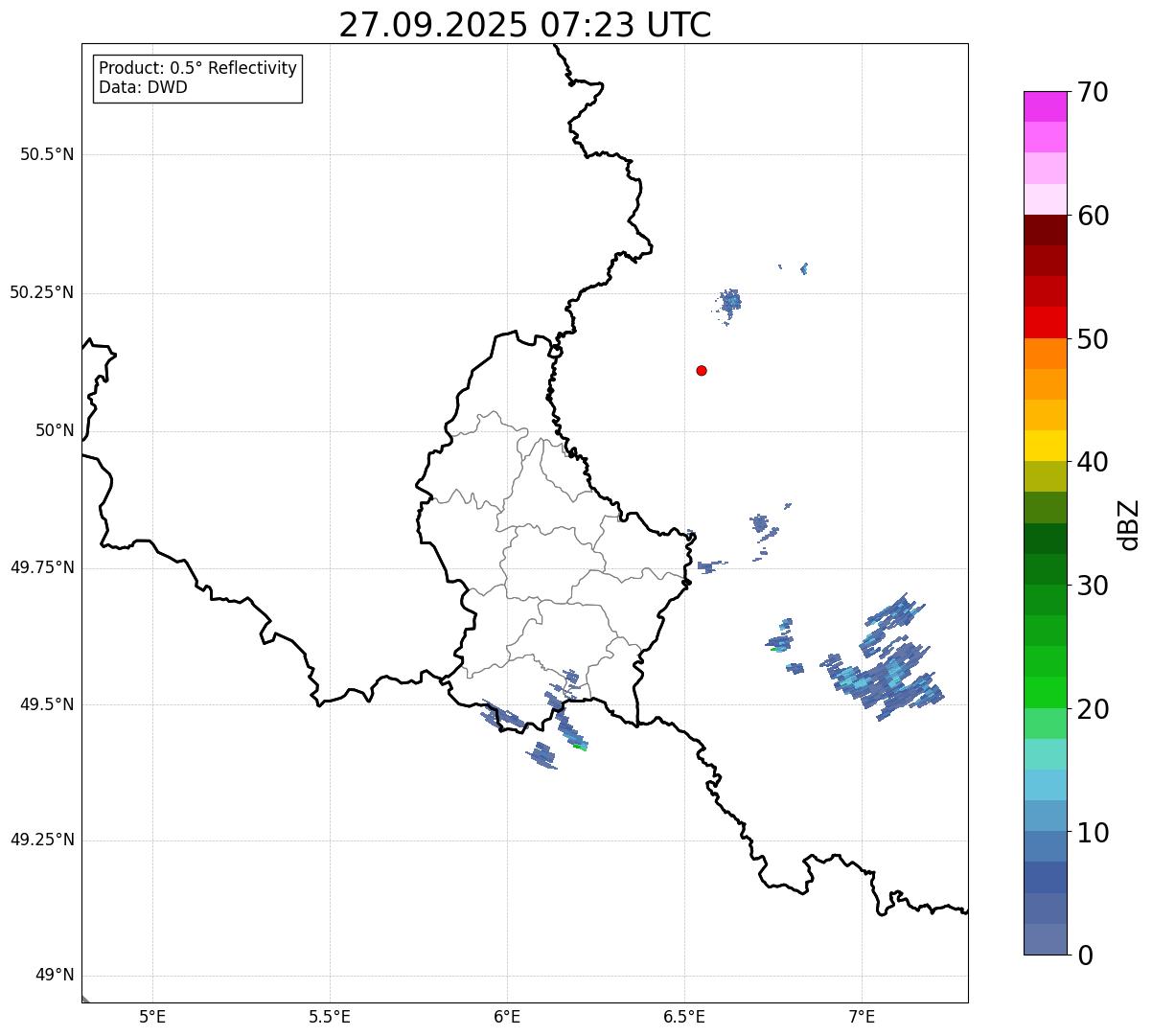Click the "0" colorbar tick value
Screen dimensions: 1152x1036
pos(1086,955)
